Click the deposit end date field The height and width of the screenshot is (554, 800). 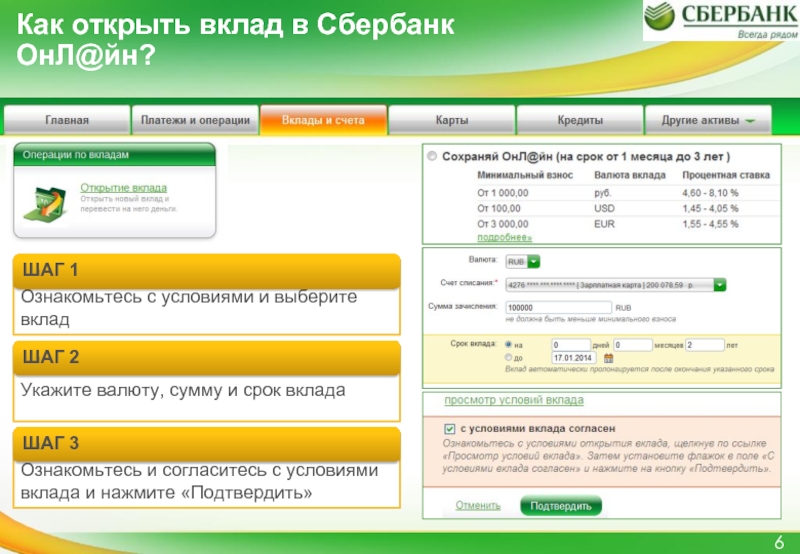[571, 357]
